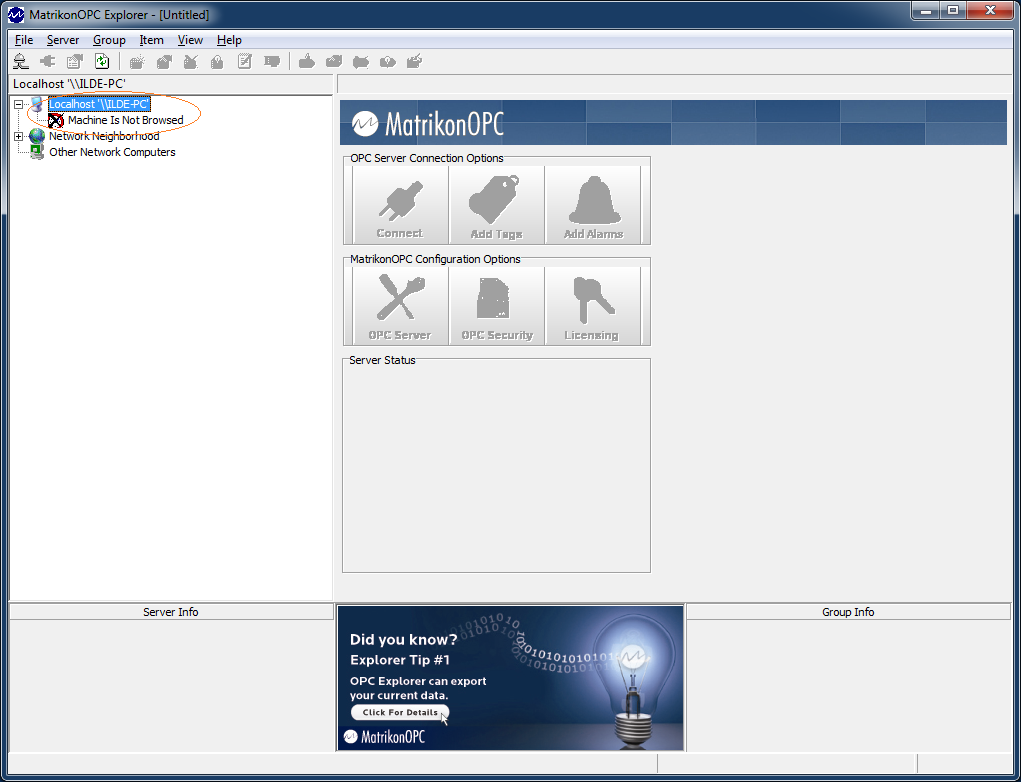
Task: Click the green refresh arrows toolbar icon
Action: pyautogui.click(x=102, y=61)
